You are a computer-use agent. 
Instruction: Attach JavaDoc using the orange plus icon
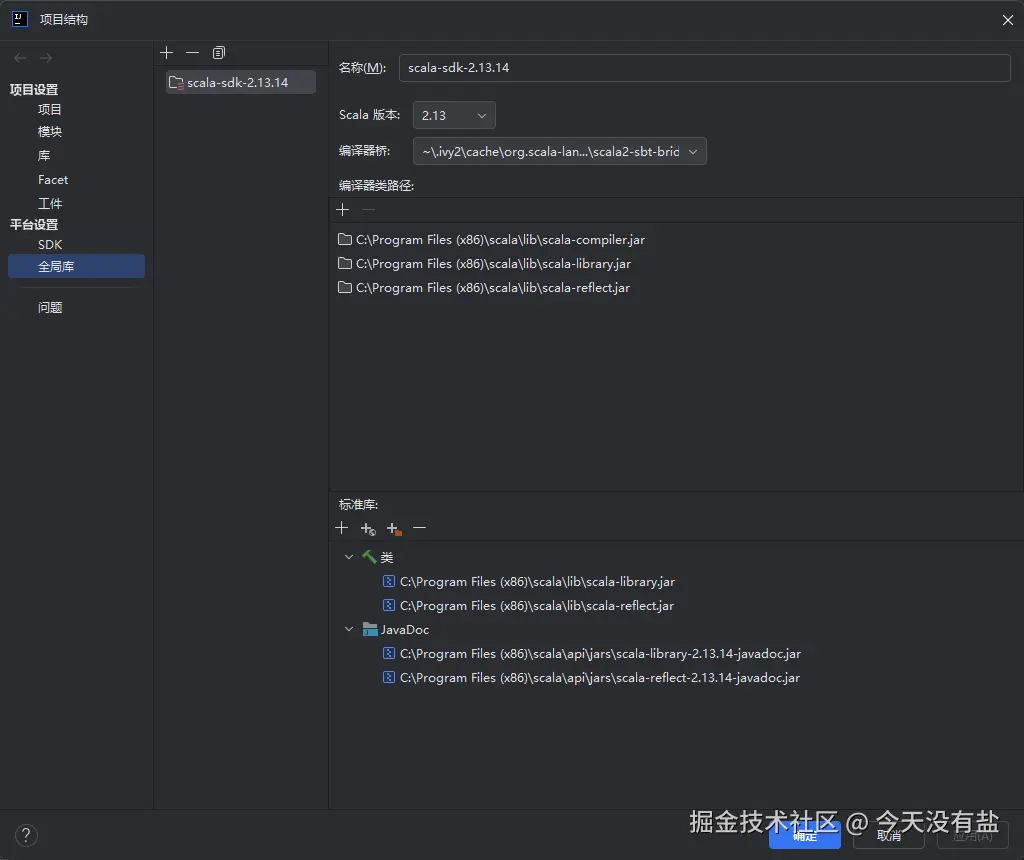coord(392,528)
